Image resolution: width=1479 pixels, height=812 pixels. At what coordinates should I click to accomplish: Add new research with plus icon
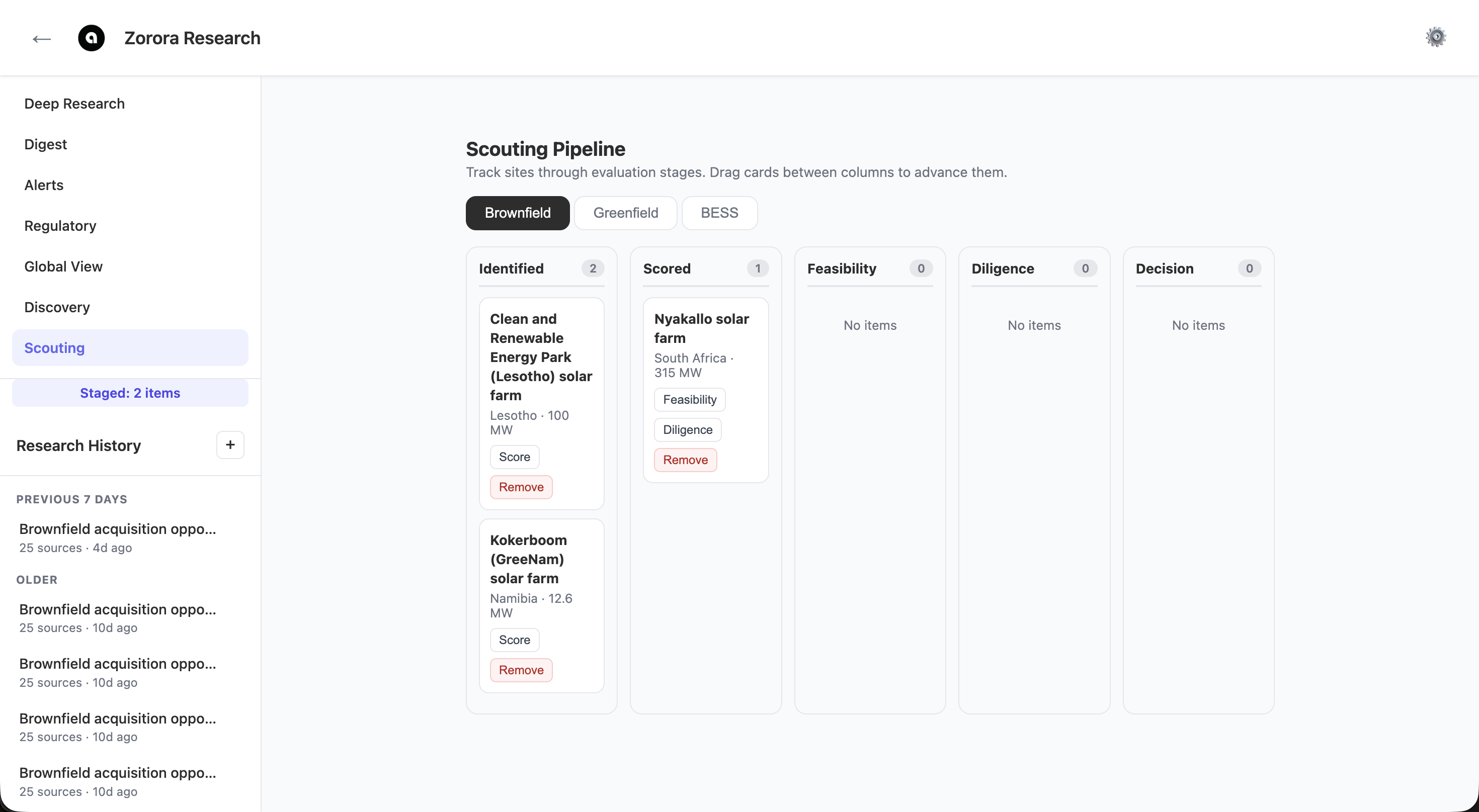pos(230,445)
